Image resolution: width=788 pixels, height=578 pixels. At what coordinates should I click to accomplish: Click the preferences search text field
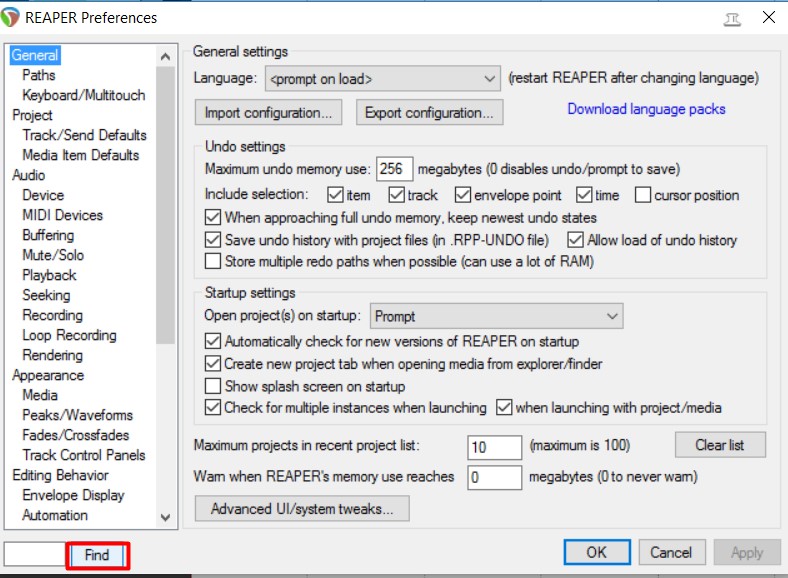35,554
